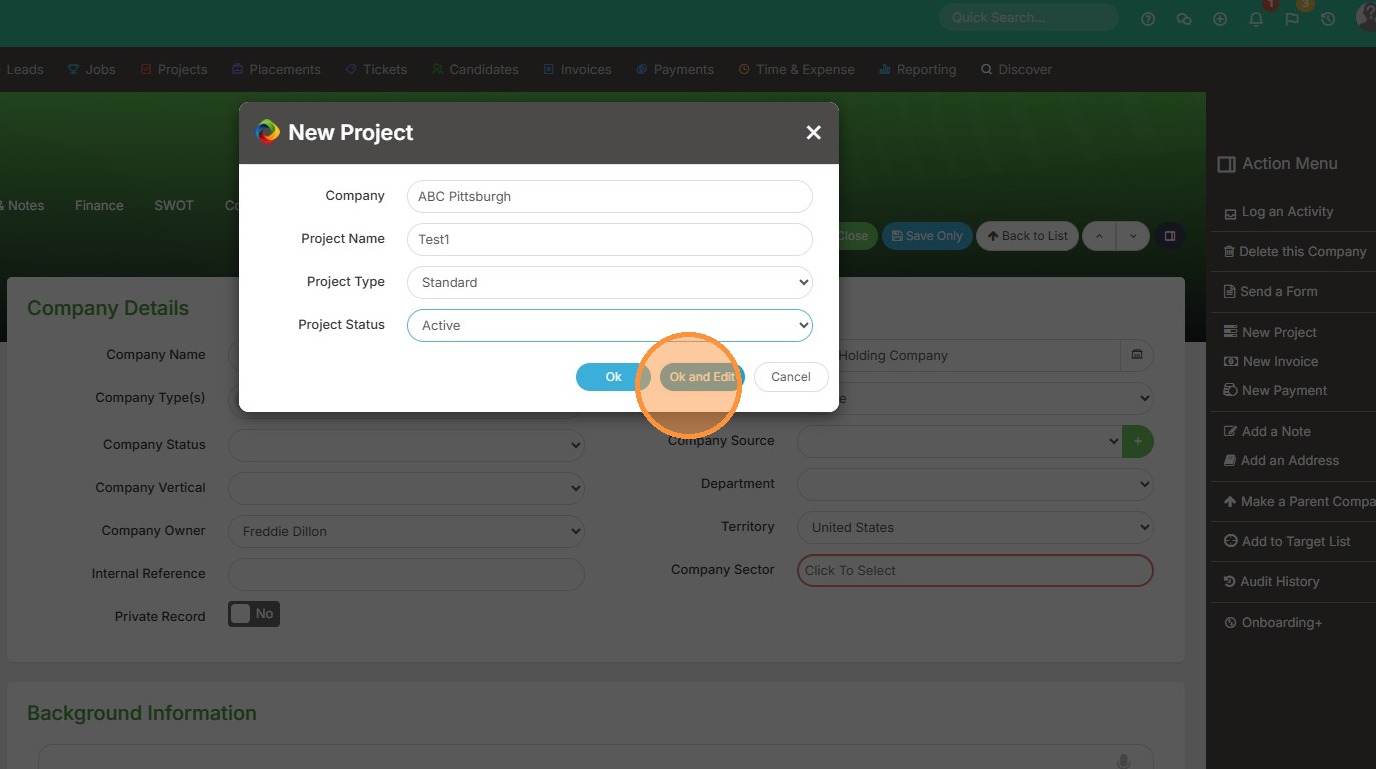This screenshot has height=769, width=1376.
Task: Click the Action Menu panel icon
Action: (x=1226, y=164)
